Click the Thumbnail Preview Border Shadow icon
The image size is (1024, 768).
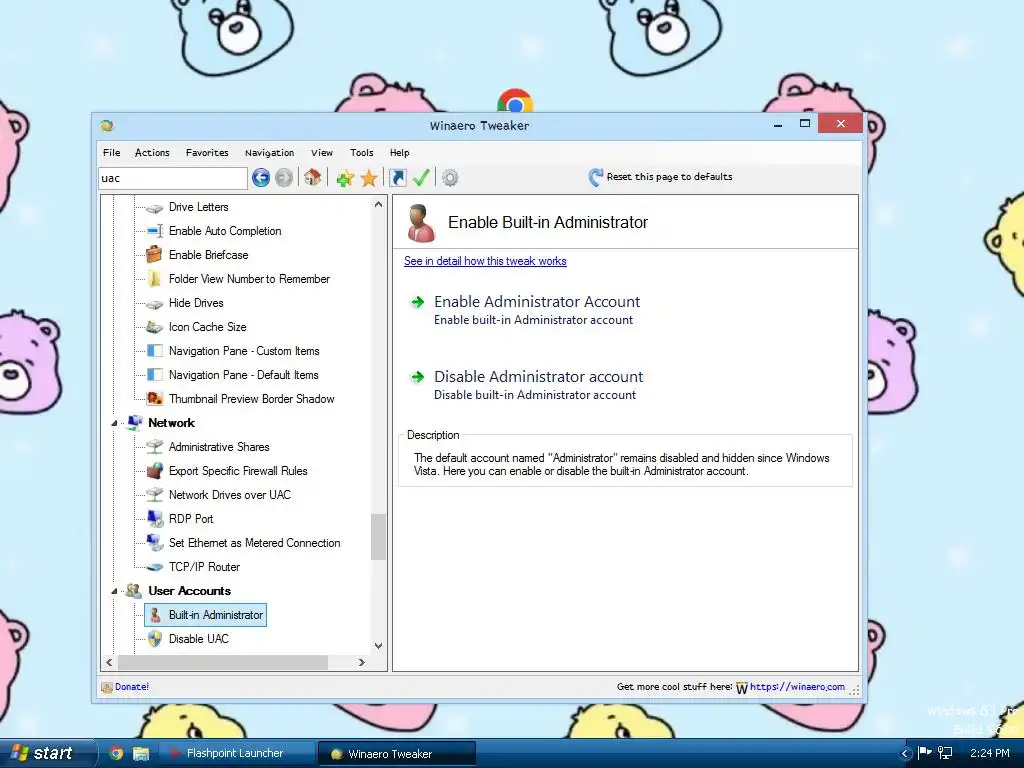(x=155, y=398)
